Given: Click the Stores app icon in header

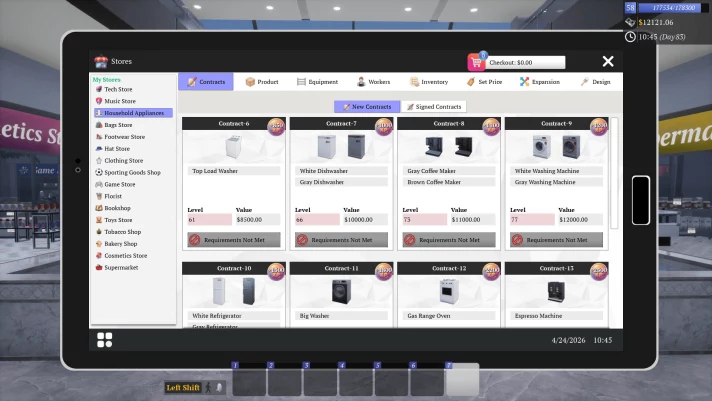Looking at the screenshot, I should (101, 61).
